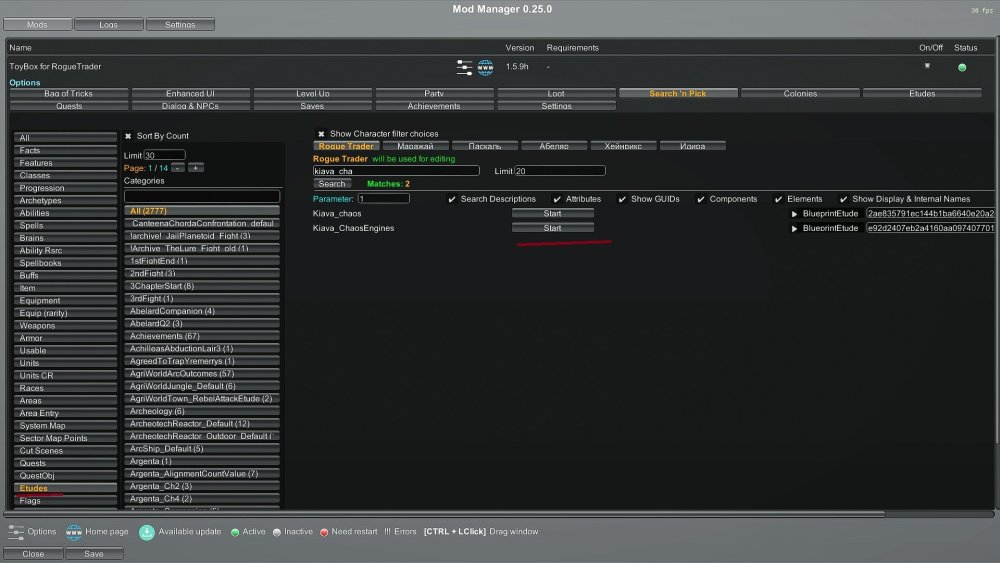Open ToyBox options sliders icon in mod row

point(464,67)
